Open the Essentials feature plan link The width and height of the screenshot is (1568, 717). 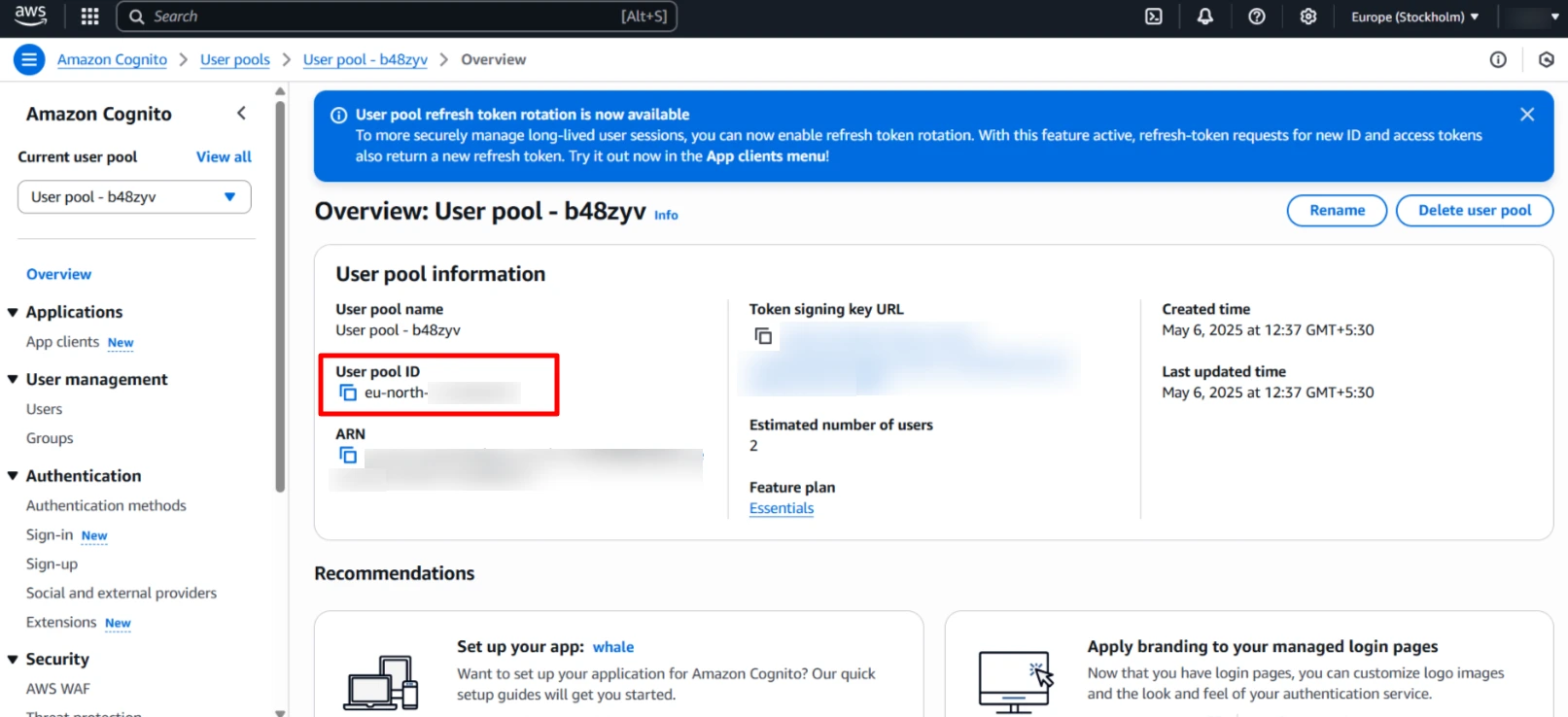[782, 508]
